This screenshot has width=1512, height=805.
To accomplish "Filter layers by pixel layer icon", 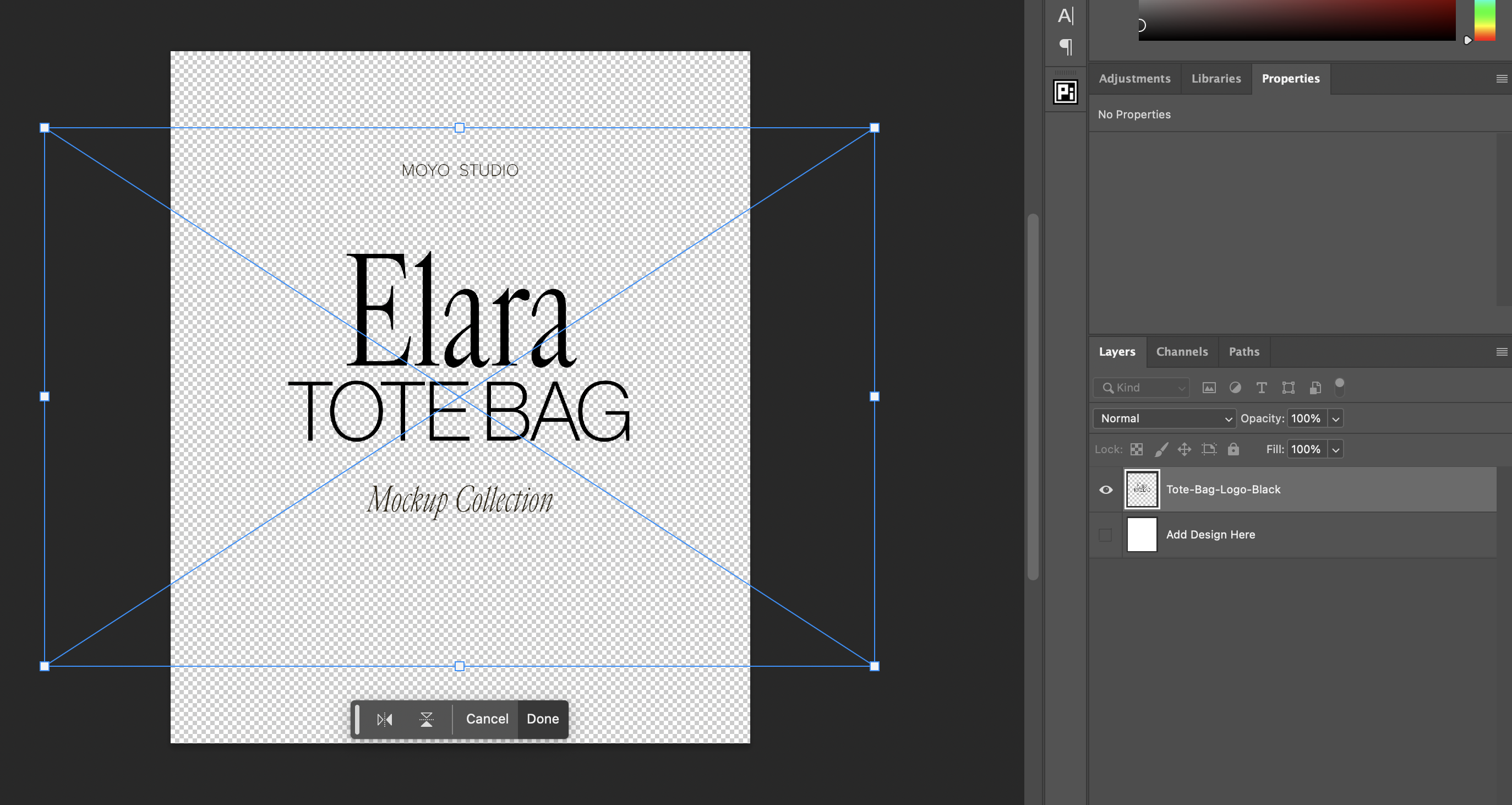I will [x=1209, y=388].
